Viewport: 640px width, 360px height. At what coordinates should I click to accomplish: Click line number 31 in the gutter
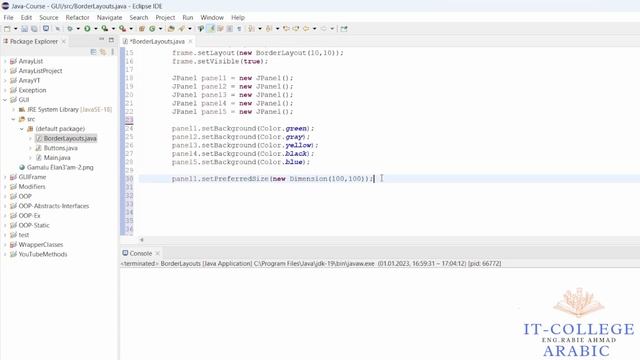pos(129,187)
